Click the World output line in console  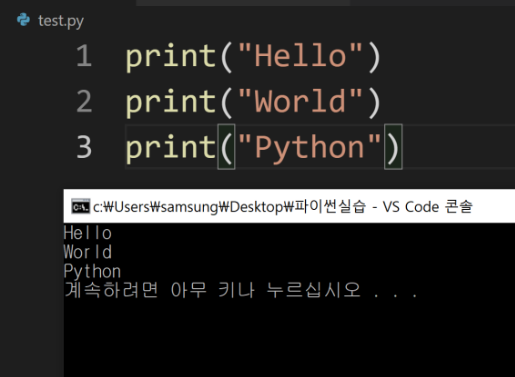pos(87,252)
